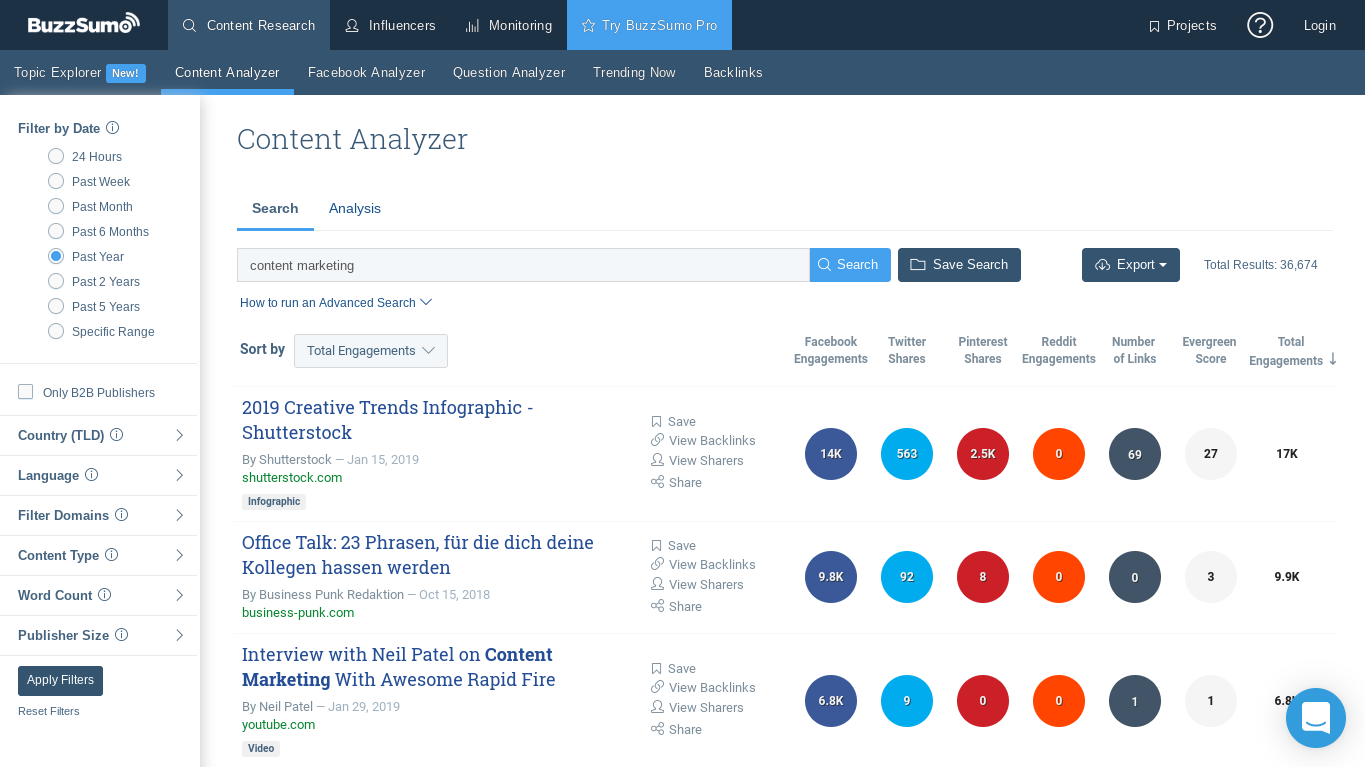Click the Total Engagements sort arrow
Screen dimensions: 1365x767
tap(1333, 360)
